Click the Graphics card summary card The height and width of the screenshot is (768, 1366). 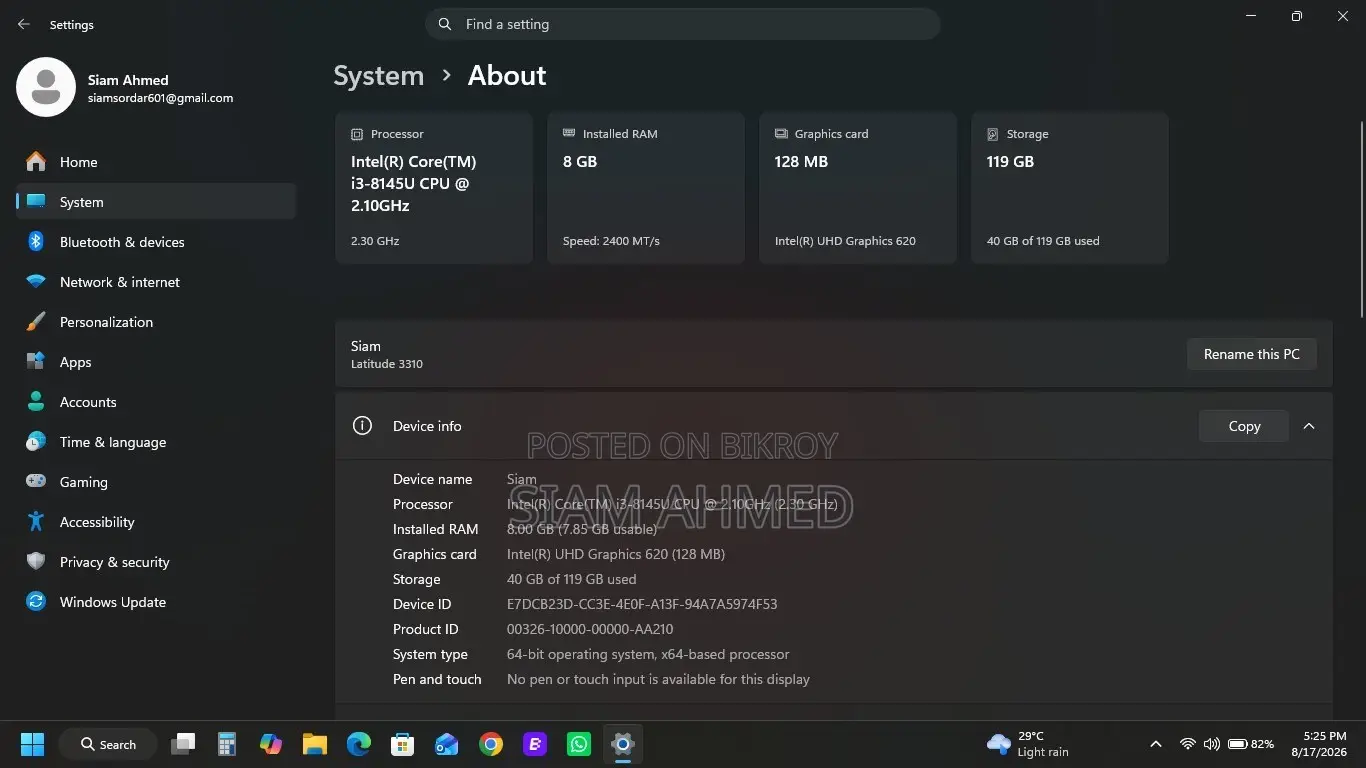point(858,188)
